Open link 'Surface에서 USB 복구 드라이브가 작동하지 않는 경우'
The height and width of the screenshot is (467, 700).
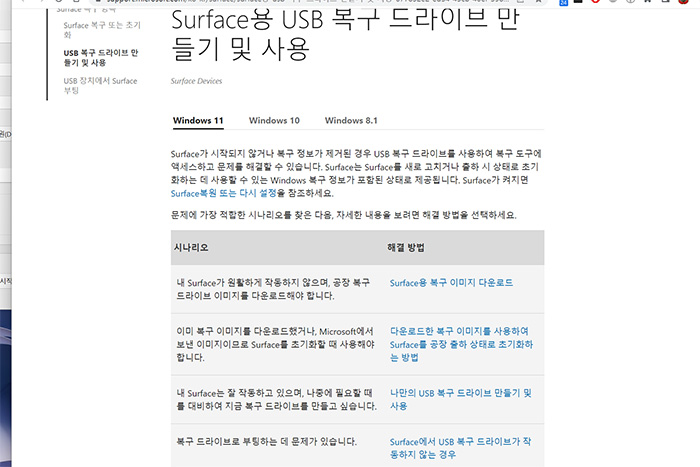coord(460,448)
